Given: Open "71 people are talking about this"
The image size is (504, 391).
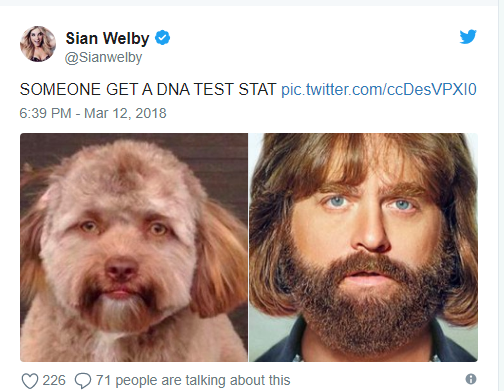Looking at the screenshot, I should [x=193, y=380].
